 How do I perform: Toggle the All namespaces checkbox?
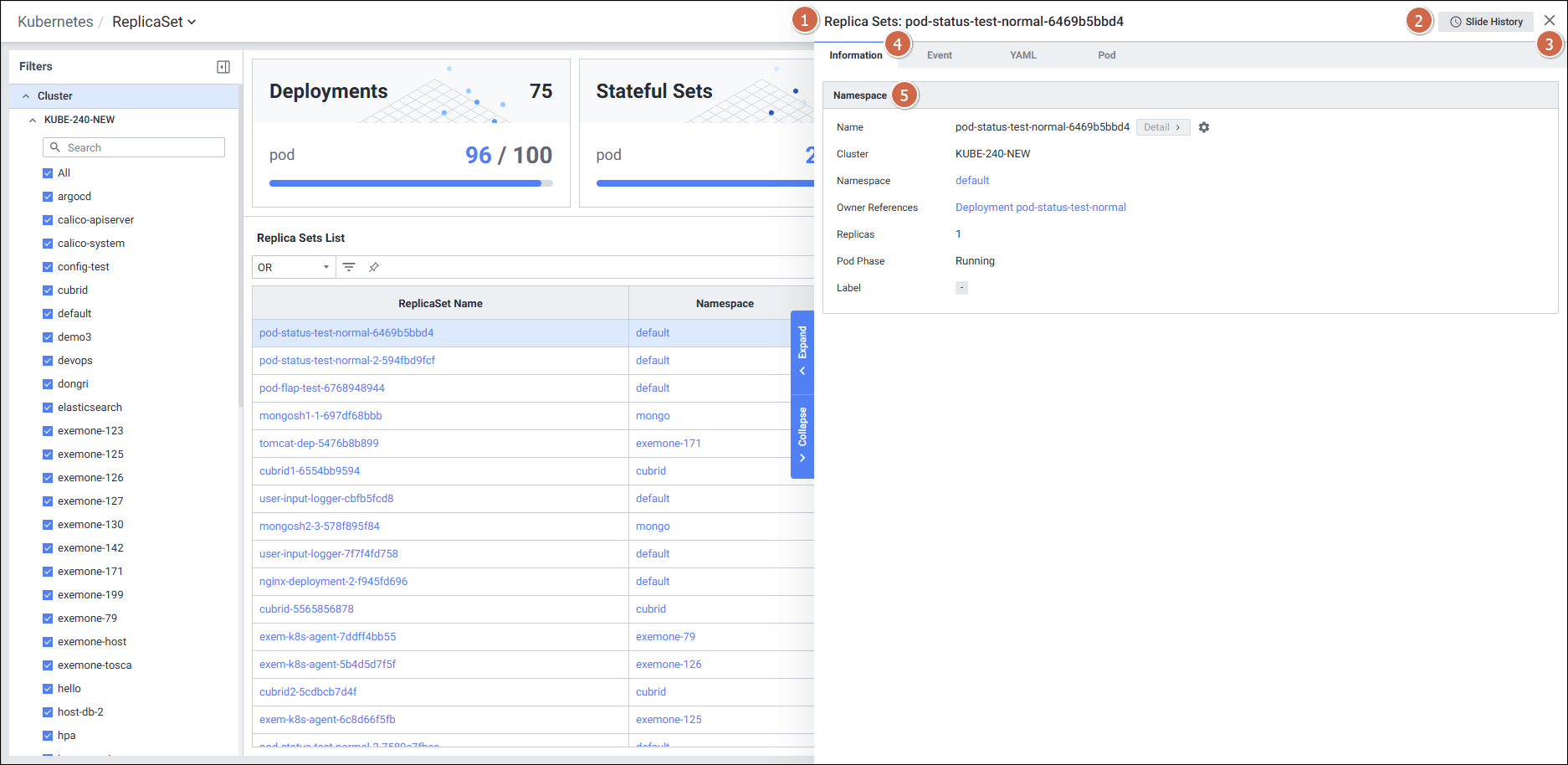pyautogui.click(x=48, y=173)
